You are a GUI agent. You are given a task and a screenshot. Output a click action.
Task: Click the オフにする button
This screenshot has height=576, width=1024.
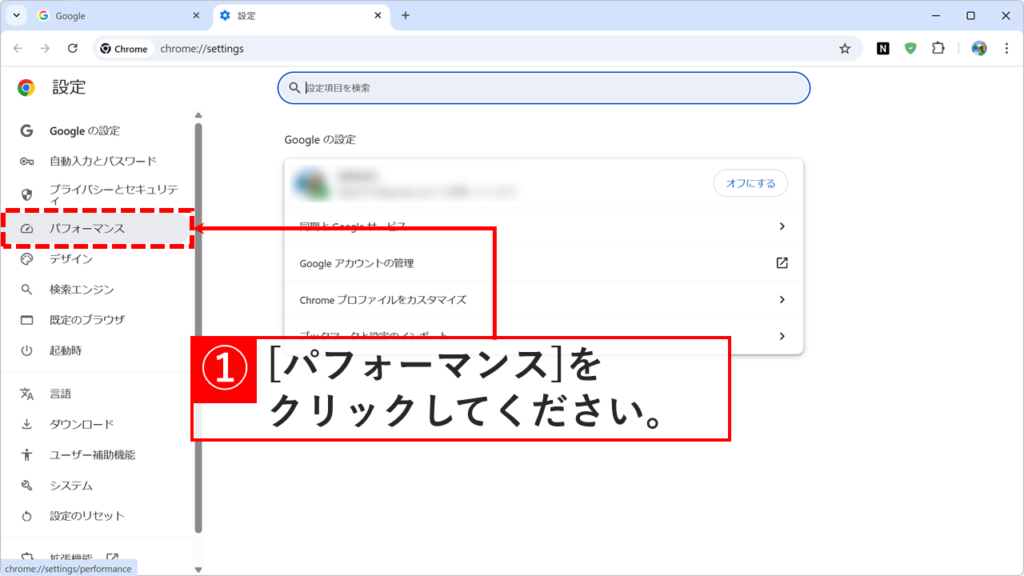point(750,183)
